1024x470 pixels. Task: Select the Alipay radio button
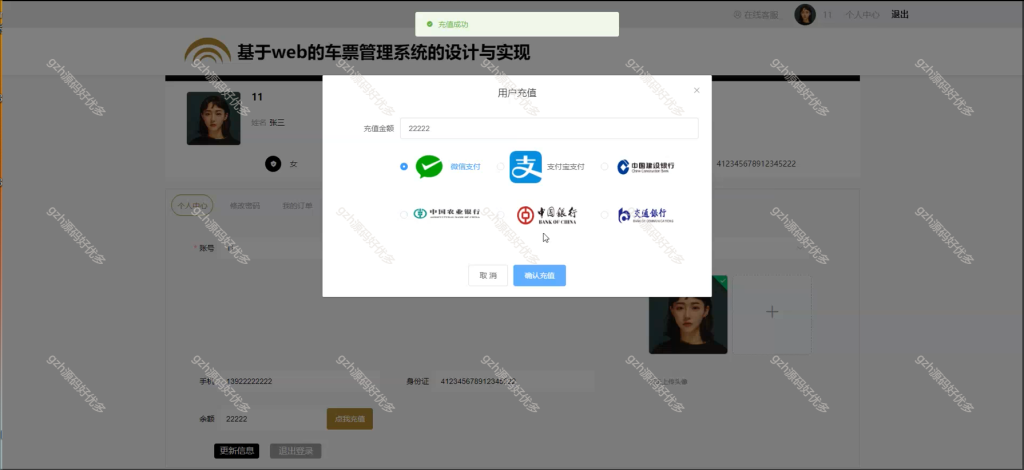(500, 166)
